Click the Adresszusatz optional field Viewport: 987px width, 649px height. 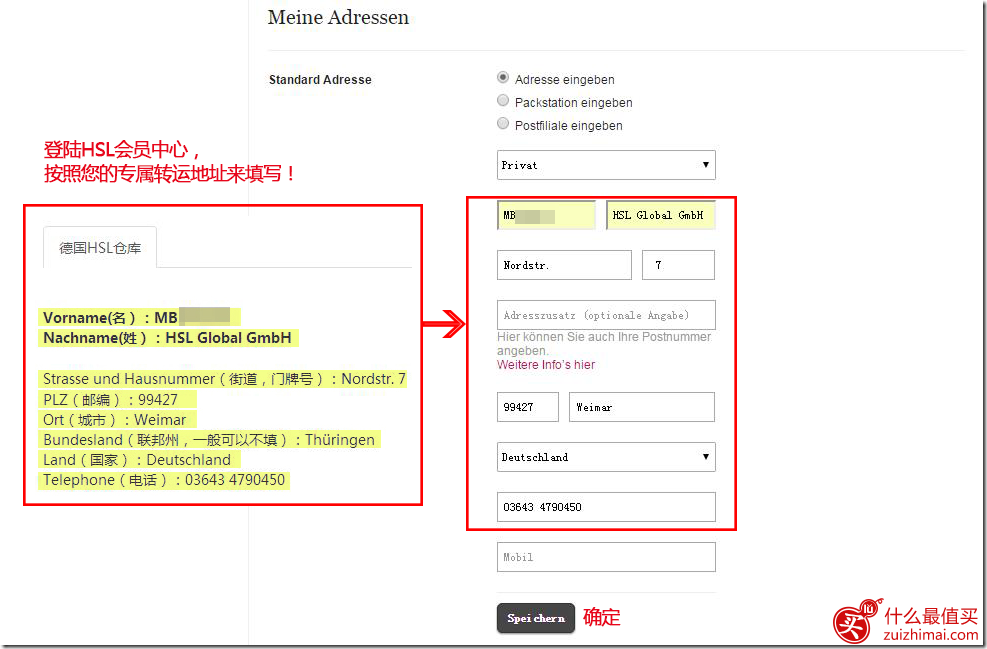(x=606, y=315)
